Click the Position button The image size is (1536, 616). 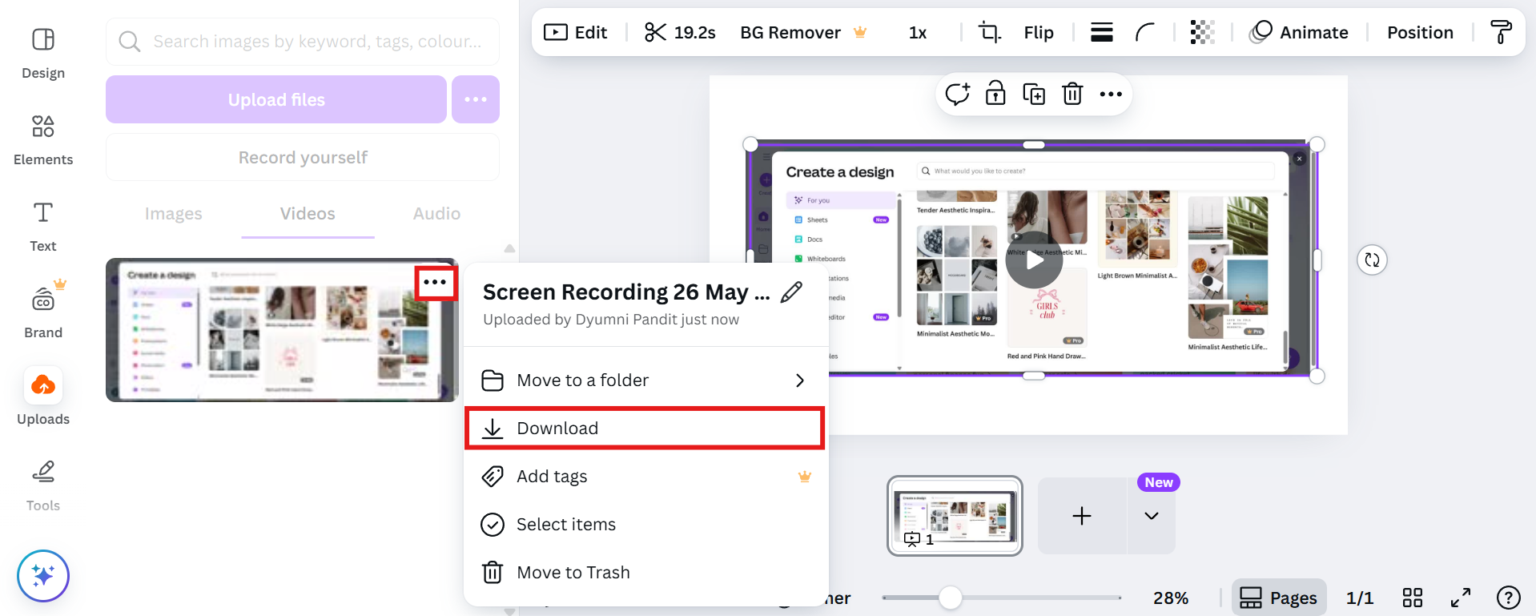(1419, 31)
